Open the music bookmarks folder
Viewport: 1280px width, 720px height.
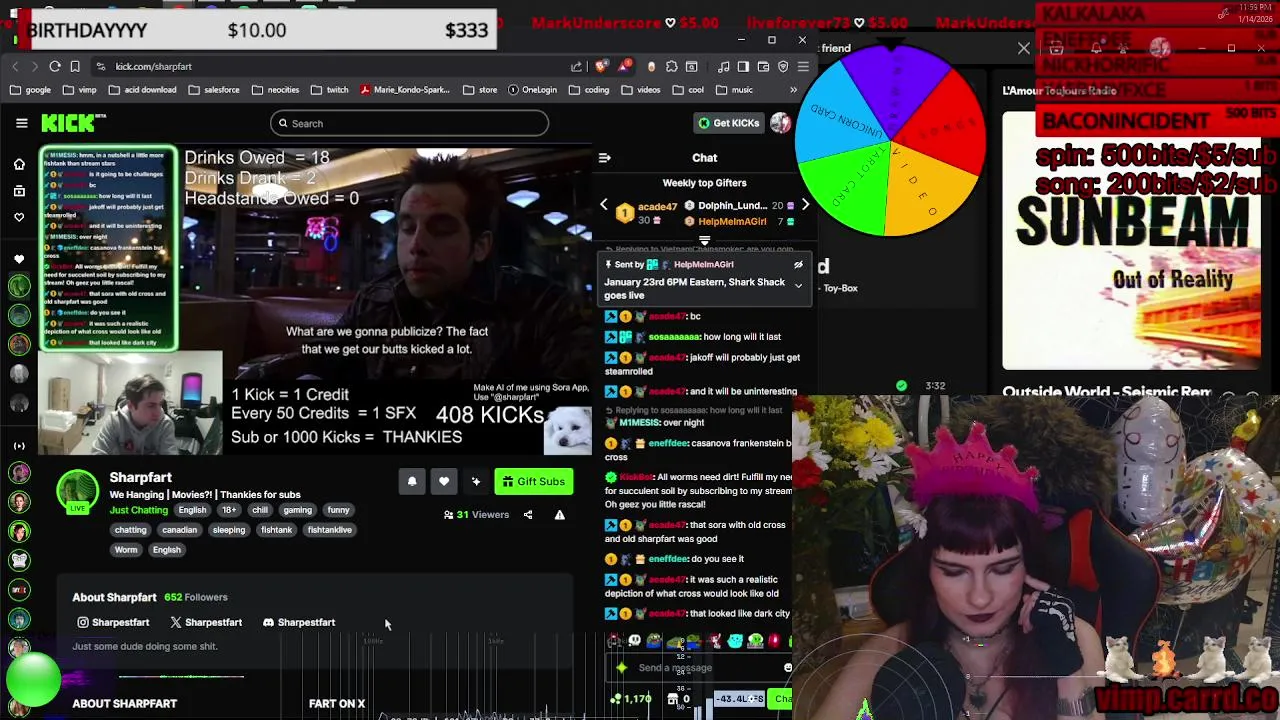point(734,90)
